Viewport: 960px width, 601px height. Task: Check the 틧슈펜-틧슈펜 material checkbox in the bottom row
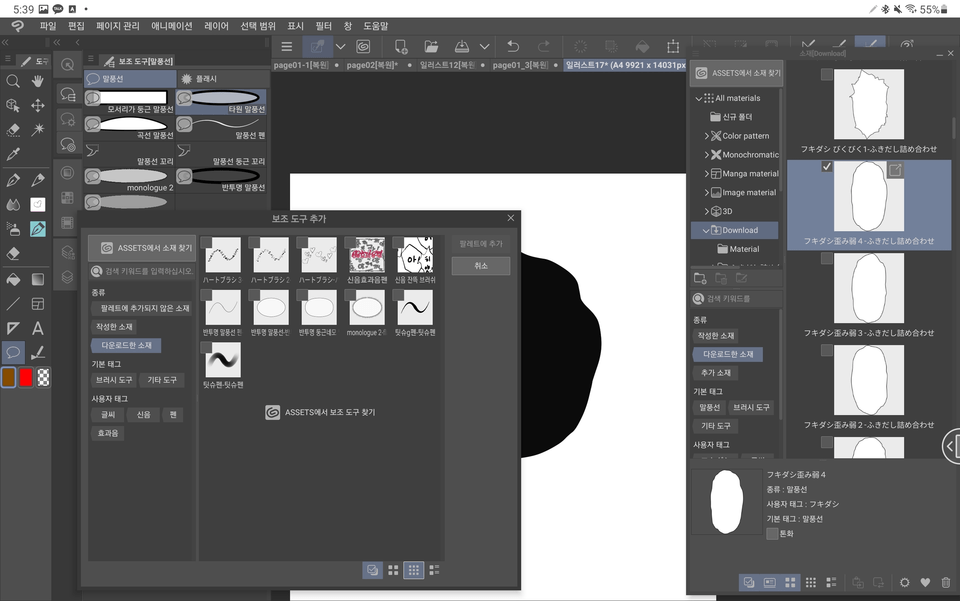tap(206, 348)
